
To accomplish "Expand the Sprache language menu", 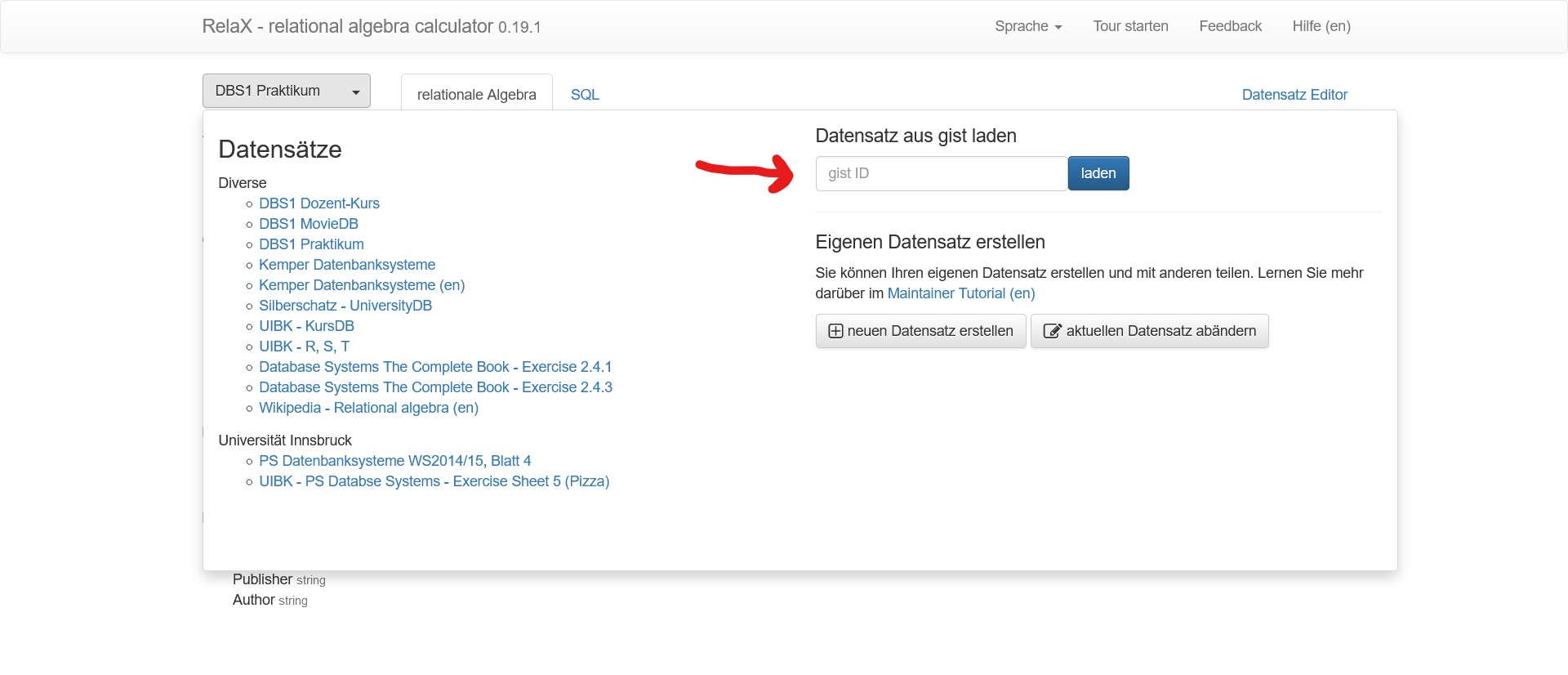I will click(x=1027, y=26).
